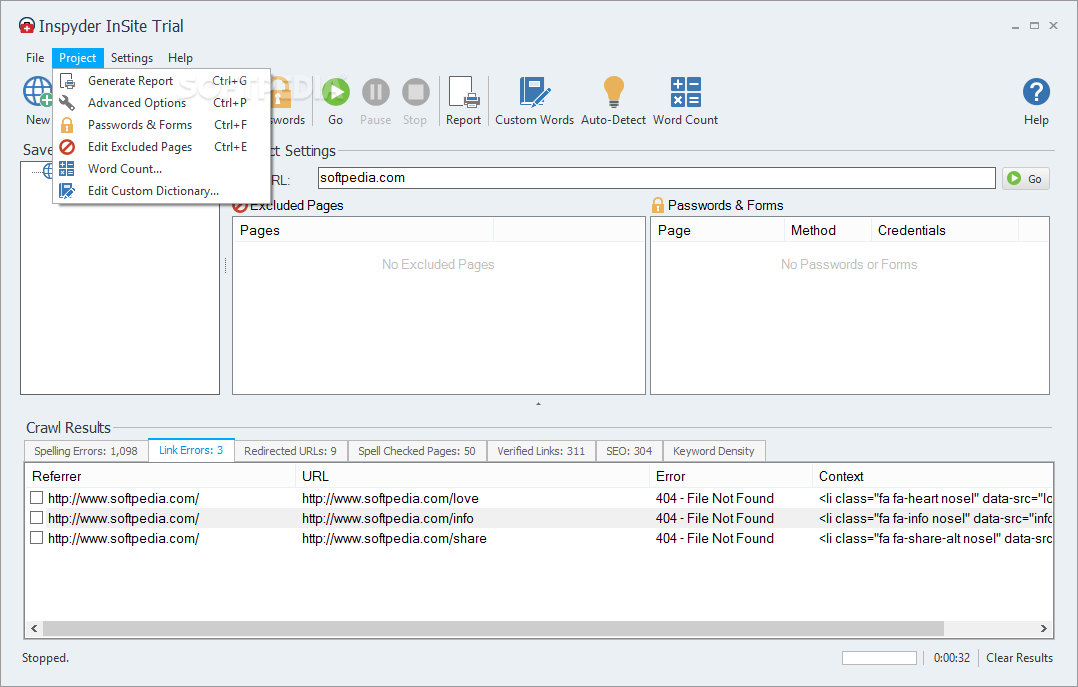Switch to Spell Checked Pages: 50 tab
The height and width of the screenshot is (687, 1078).
pos(417,451)
